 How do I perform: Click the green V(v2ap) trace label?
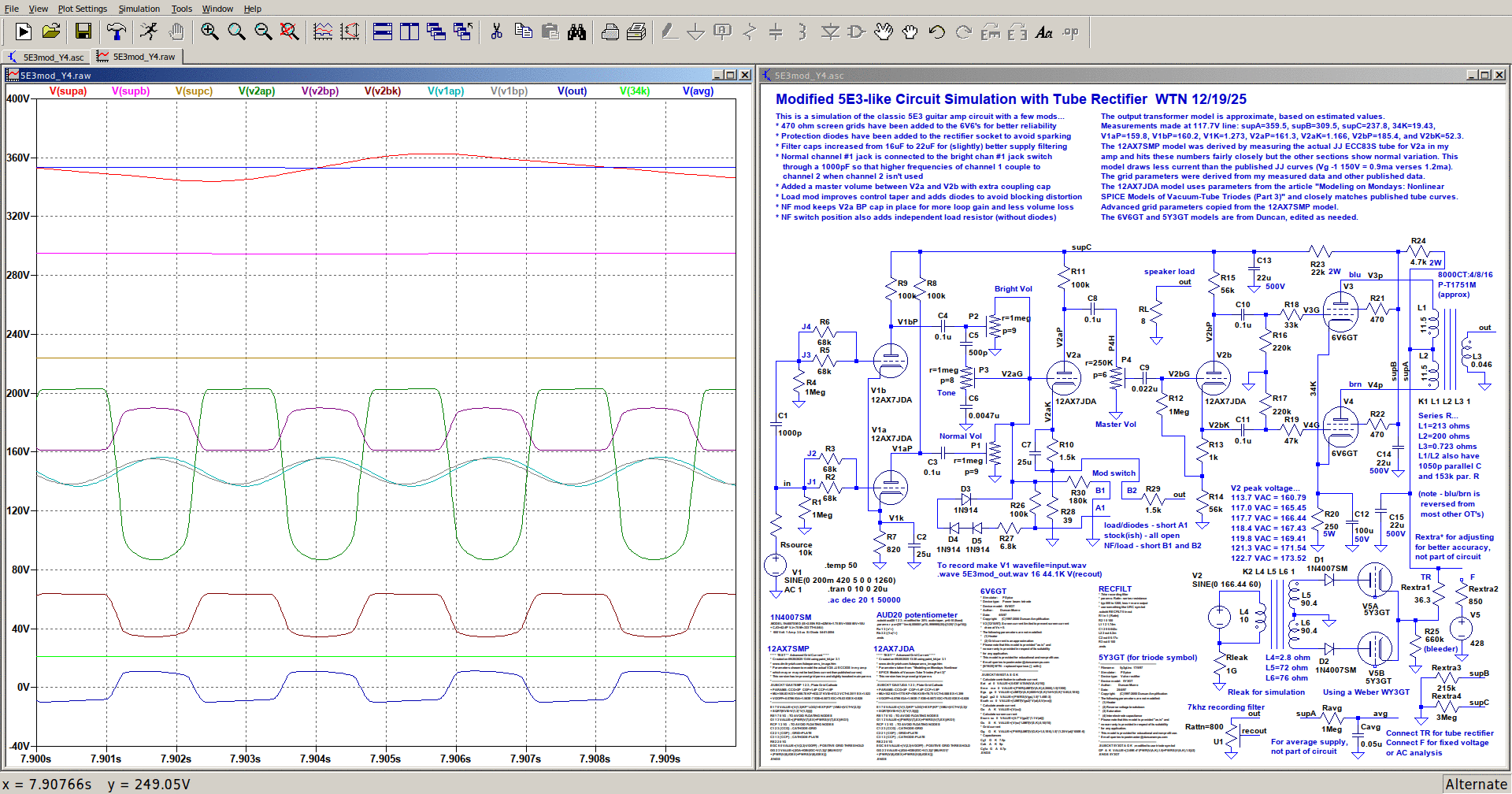[x=257, y=91]
